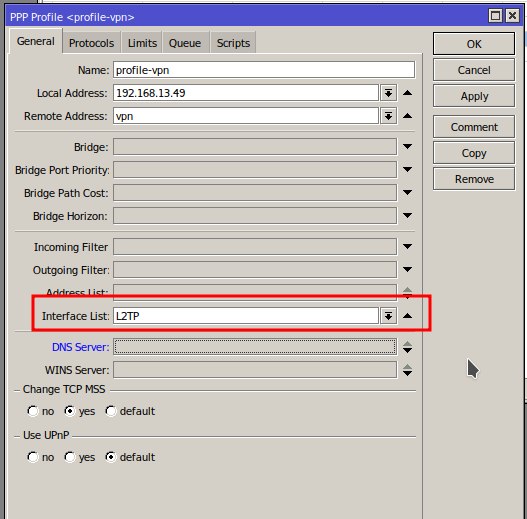Click the Bridge Horizon field
The width and height of the screenshot is (527, 519).
coord(255,216)
